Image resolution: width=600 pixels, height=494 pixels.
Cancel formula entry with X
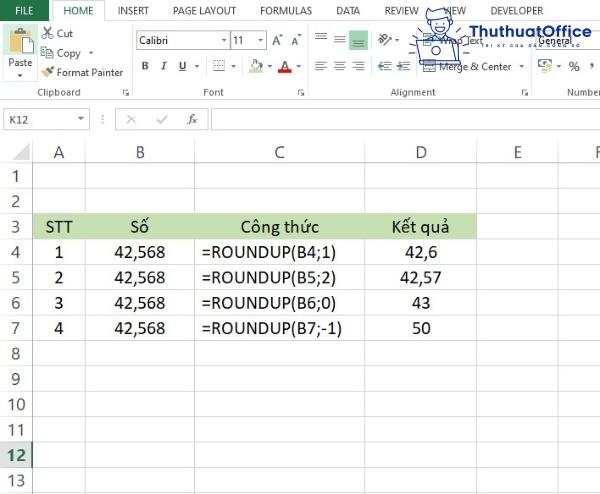coord(131,119)
